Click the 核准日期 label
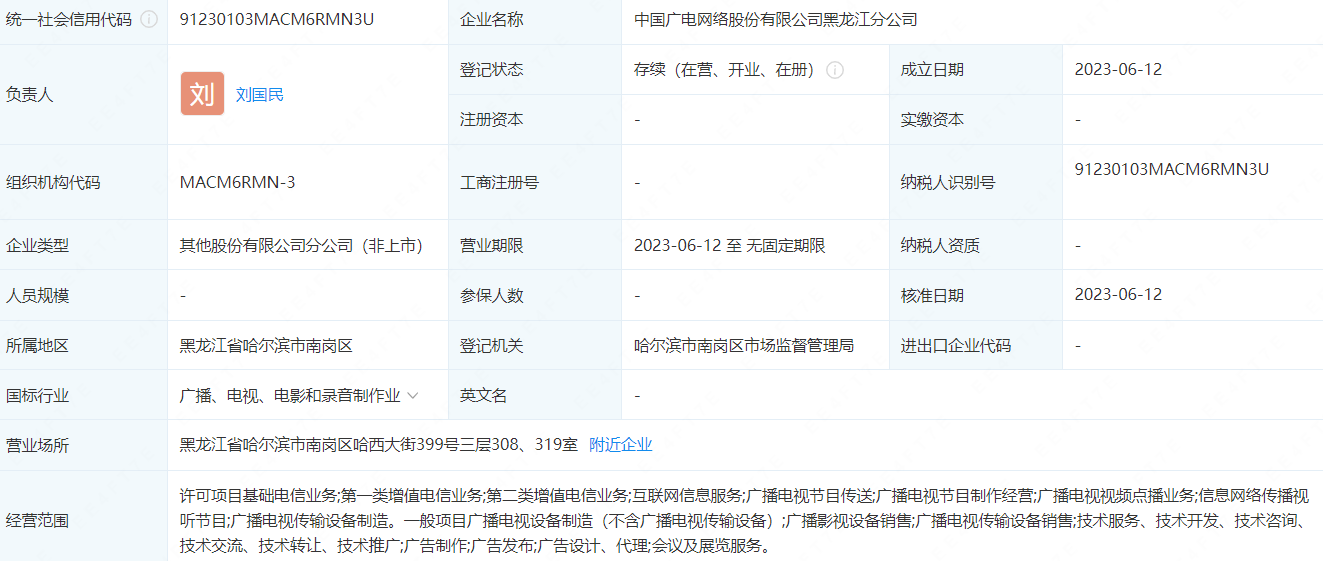Screen dimensions: 1323x561 click(932, 296)
